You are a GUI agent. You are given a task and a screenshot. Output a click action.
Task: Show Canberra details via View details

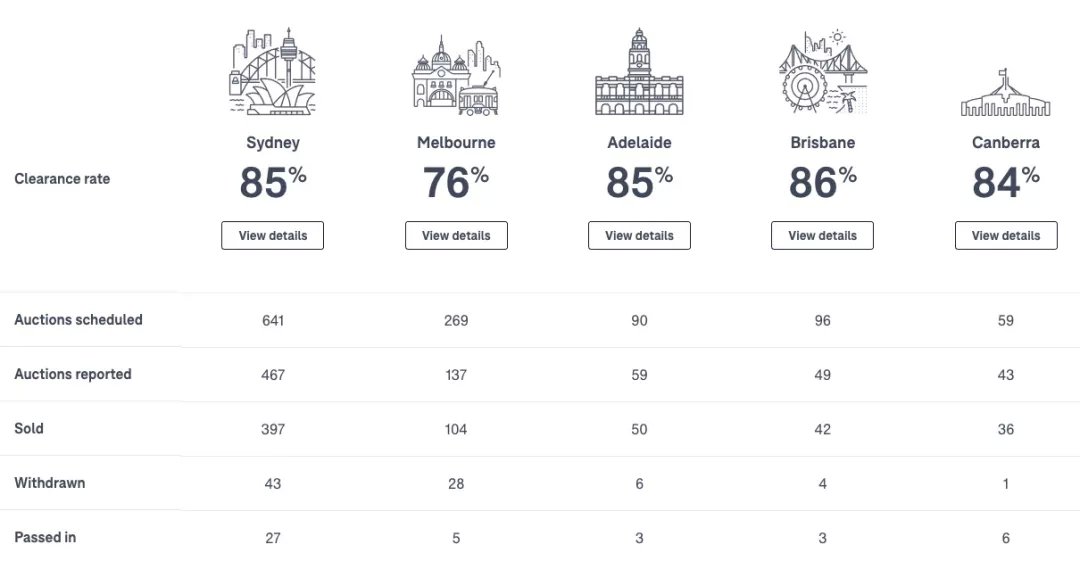[x=1006, y=236]
